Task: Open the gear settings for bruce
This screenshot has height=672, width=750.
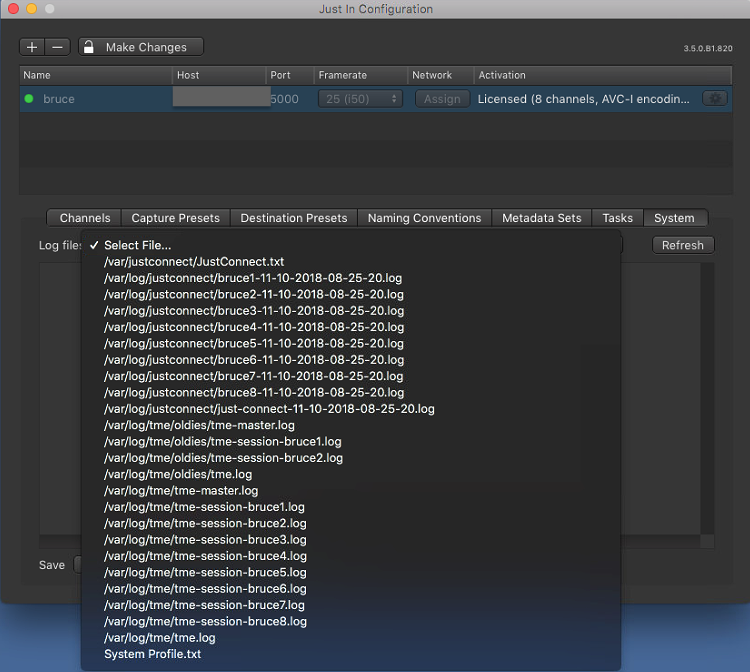Action: click(x=715, y=99)
